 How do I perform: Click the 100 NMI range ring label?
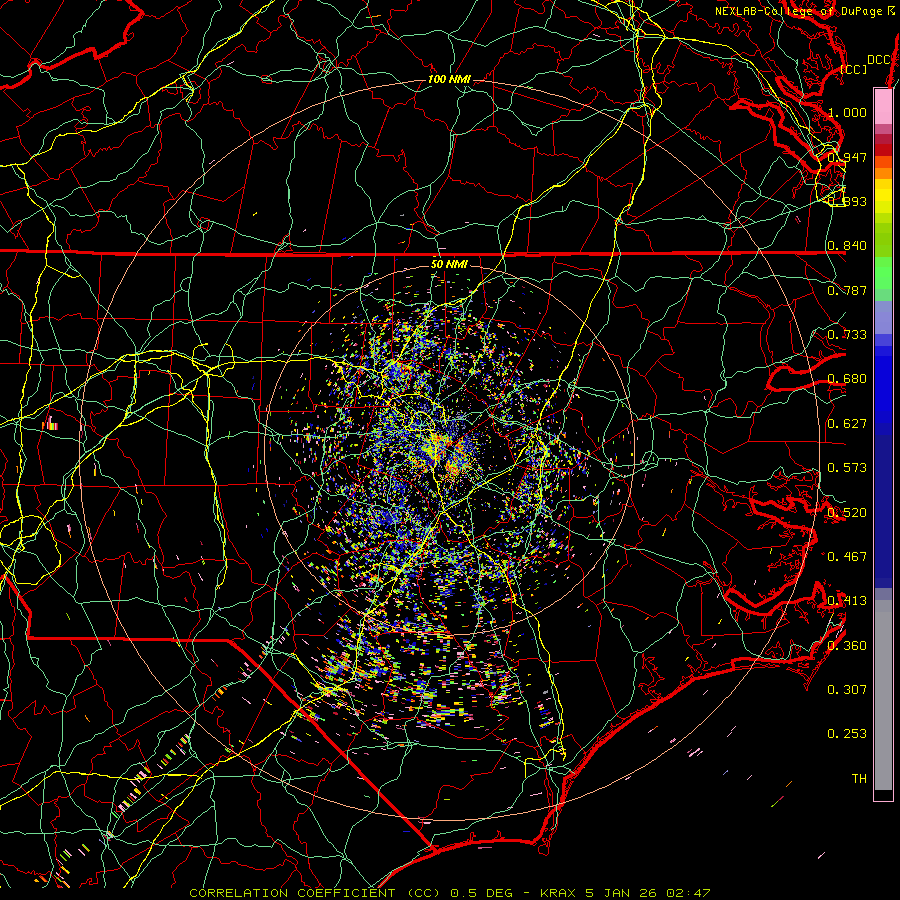click(449, 79)
